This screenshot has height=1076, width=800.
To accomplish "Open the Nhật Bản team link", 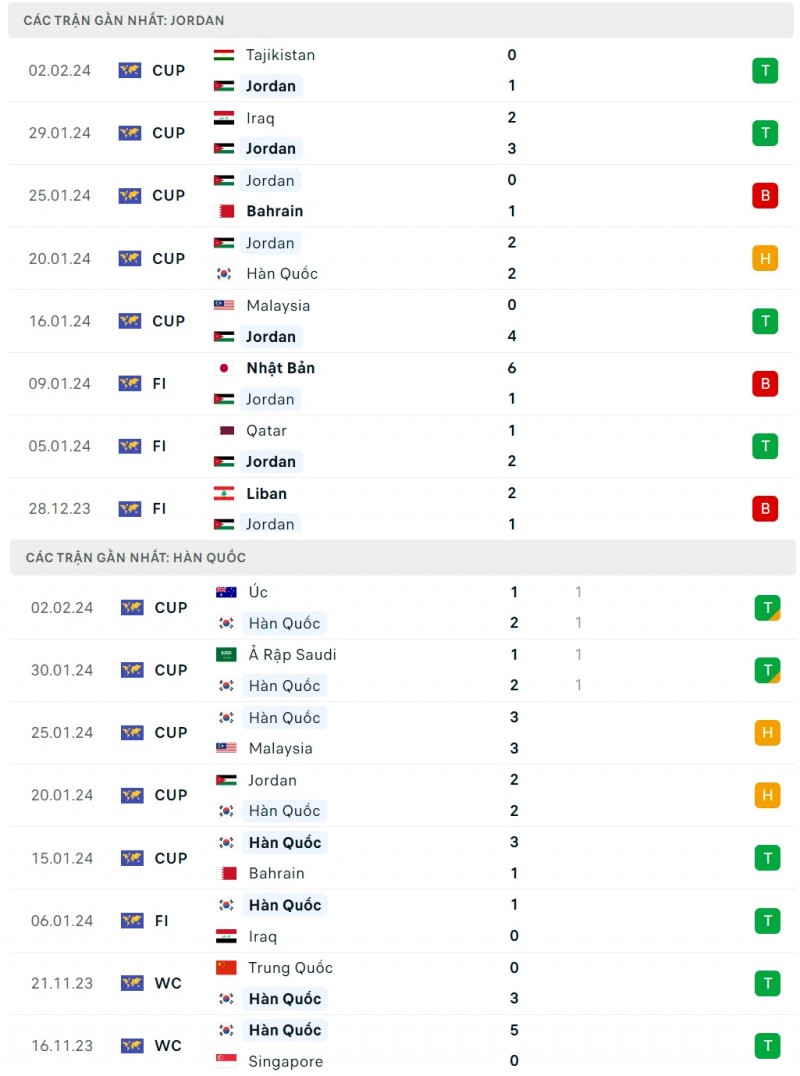I will (280, 368).
